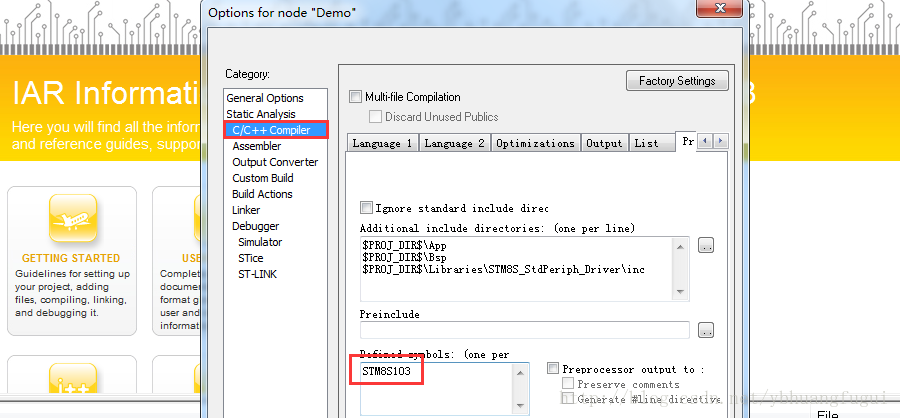Screen dimensions: 900x418
Task: Click STM8S103 in defined symbols
Action: click(x=386, y=371)
